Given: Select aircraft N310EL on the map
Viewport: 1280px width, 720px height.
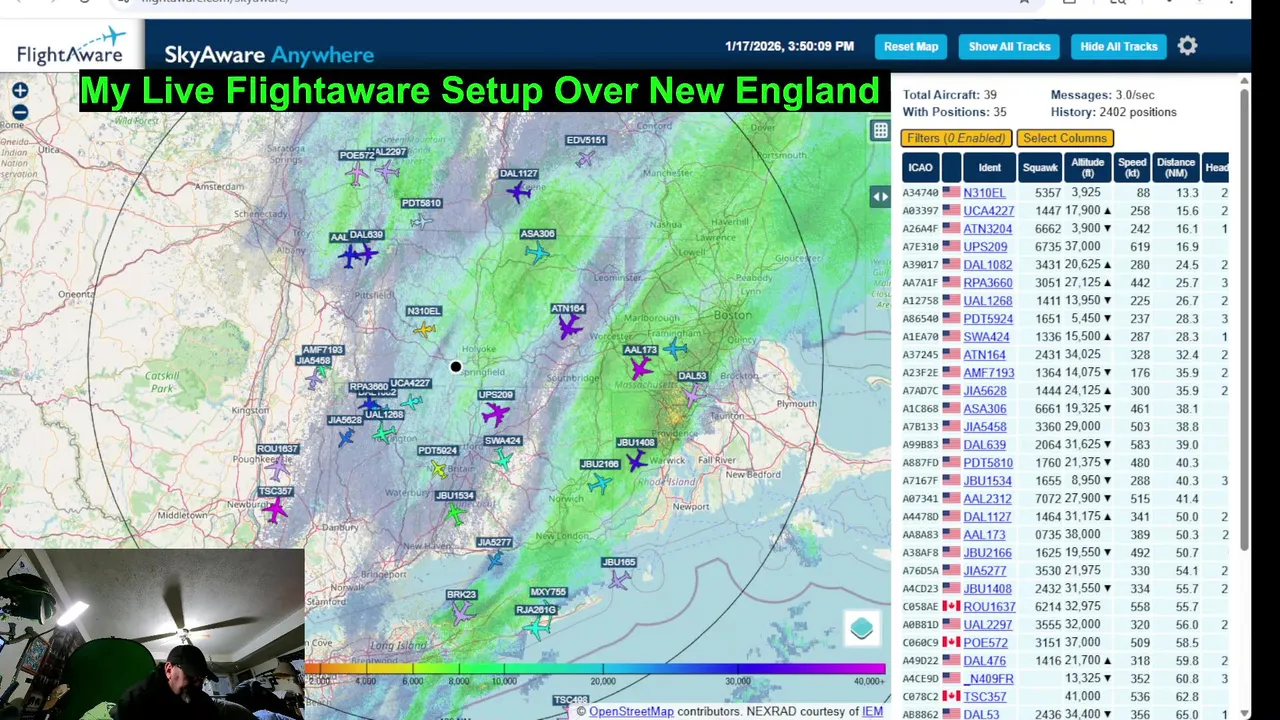Looking at the screenshot, I should tap(425, 330).
